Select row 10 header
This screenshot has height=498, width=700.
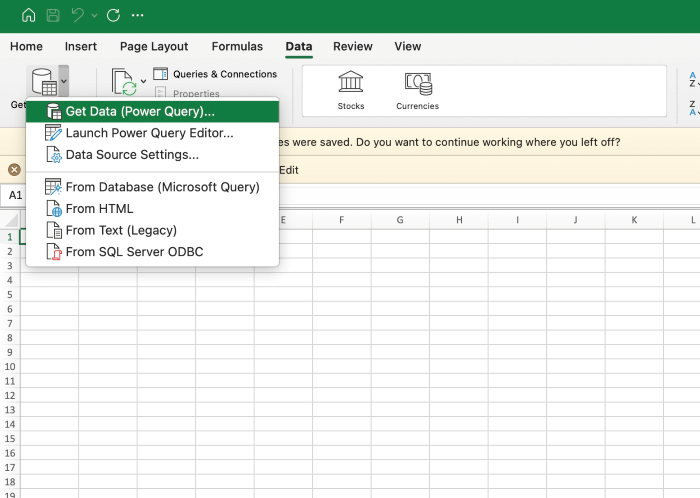pyautogui.click(x=10, y=367)
